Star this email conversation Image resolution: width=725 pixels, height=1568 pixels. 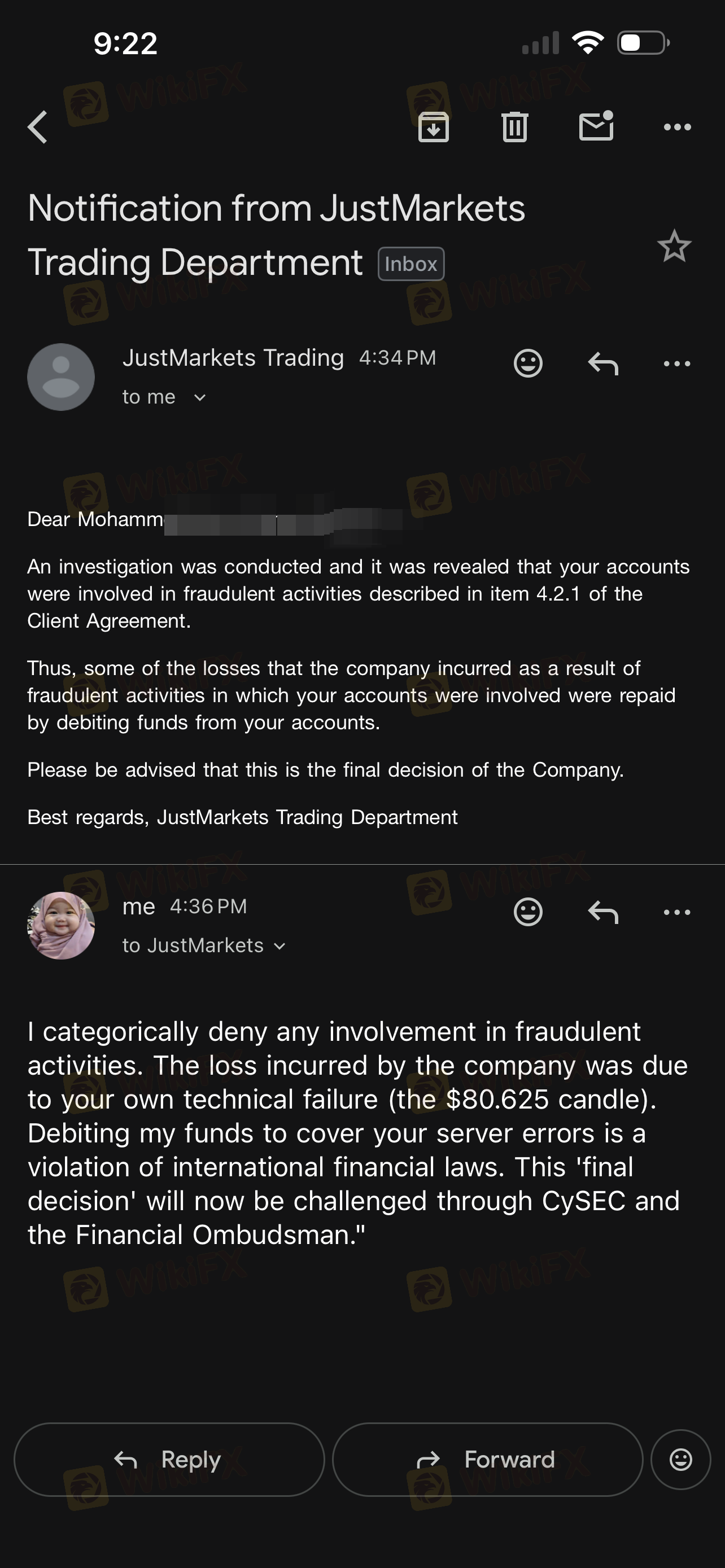pos(674,247)
